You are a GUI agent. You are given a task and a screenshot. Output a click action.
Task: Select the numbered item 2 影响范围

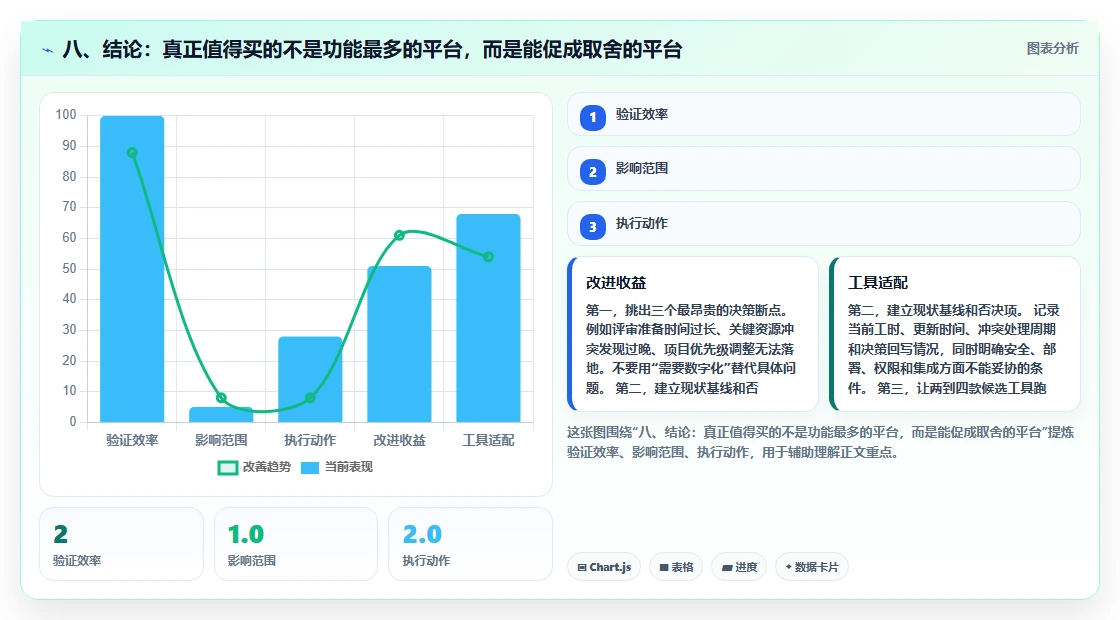tap(824, 169)
